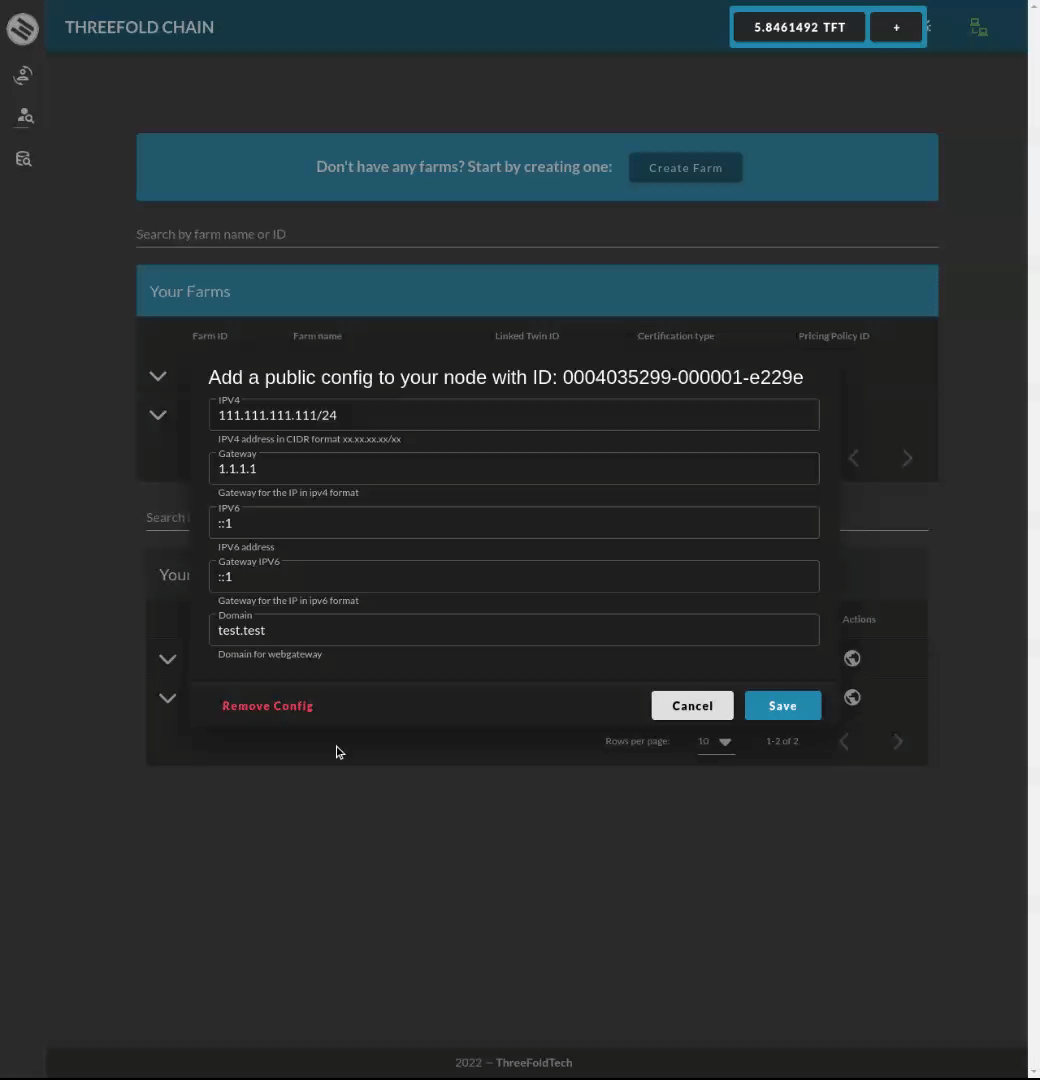Click the globe icon on the first node row
This screenshot has height=1080, width=1040.
pyautogui.click(x=852, y=658)
